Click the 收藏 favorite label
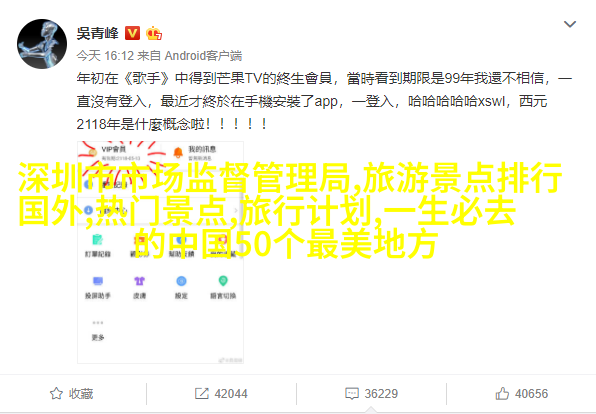 [81, 393]
